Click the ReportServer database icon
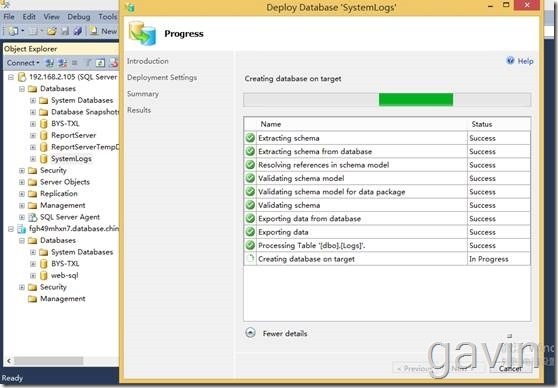 tap(43, 135)
